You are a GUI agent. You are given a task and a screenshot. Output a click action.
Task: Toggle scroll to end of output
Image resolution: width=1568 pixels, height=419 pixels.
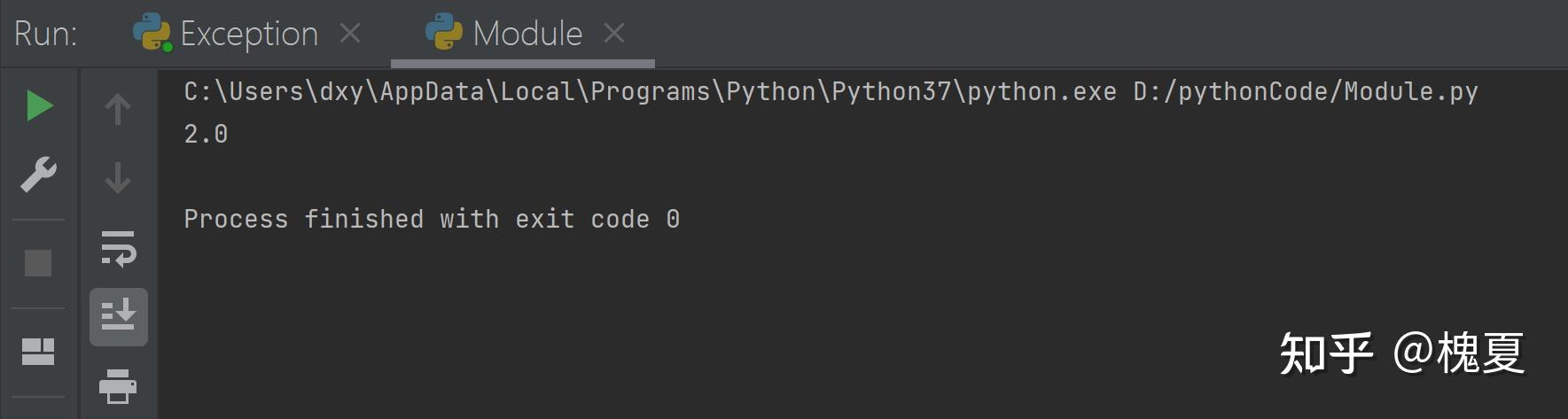(118, 316)
